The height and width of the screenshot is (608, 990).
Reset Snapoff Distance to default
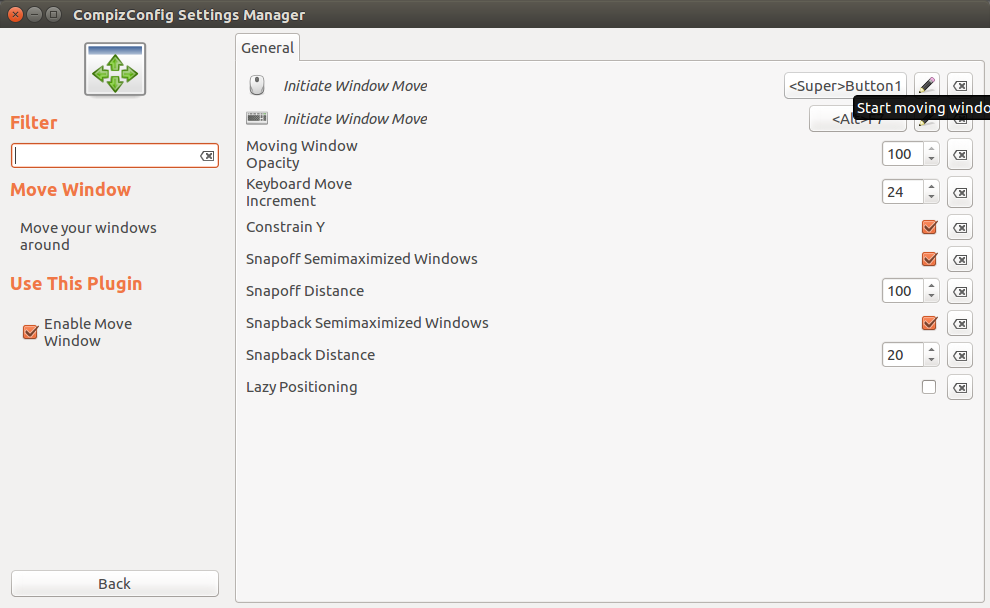(x=959, y=291)
